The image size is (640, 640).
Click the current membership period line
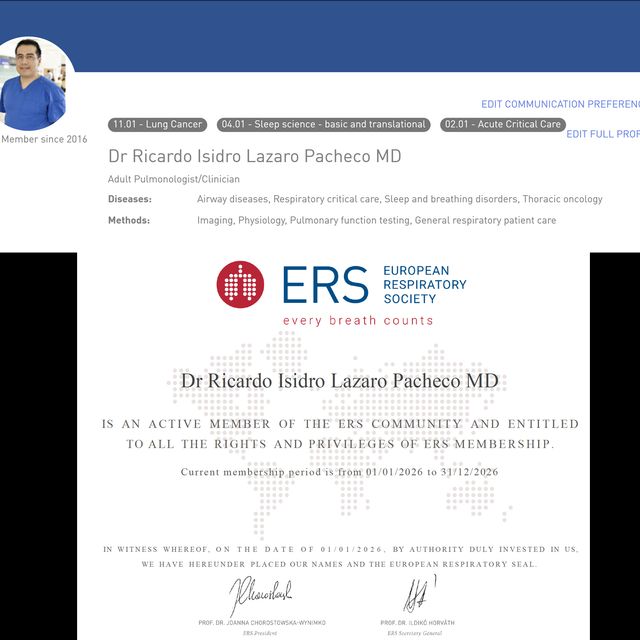340,472
